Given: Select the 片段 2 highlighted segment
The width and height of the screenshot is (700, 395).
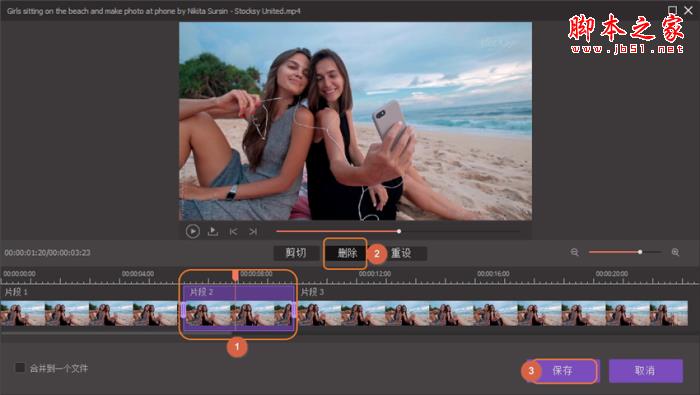Looking at the screenshot, I should (238, 308).
